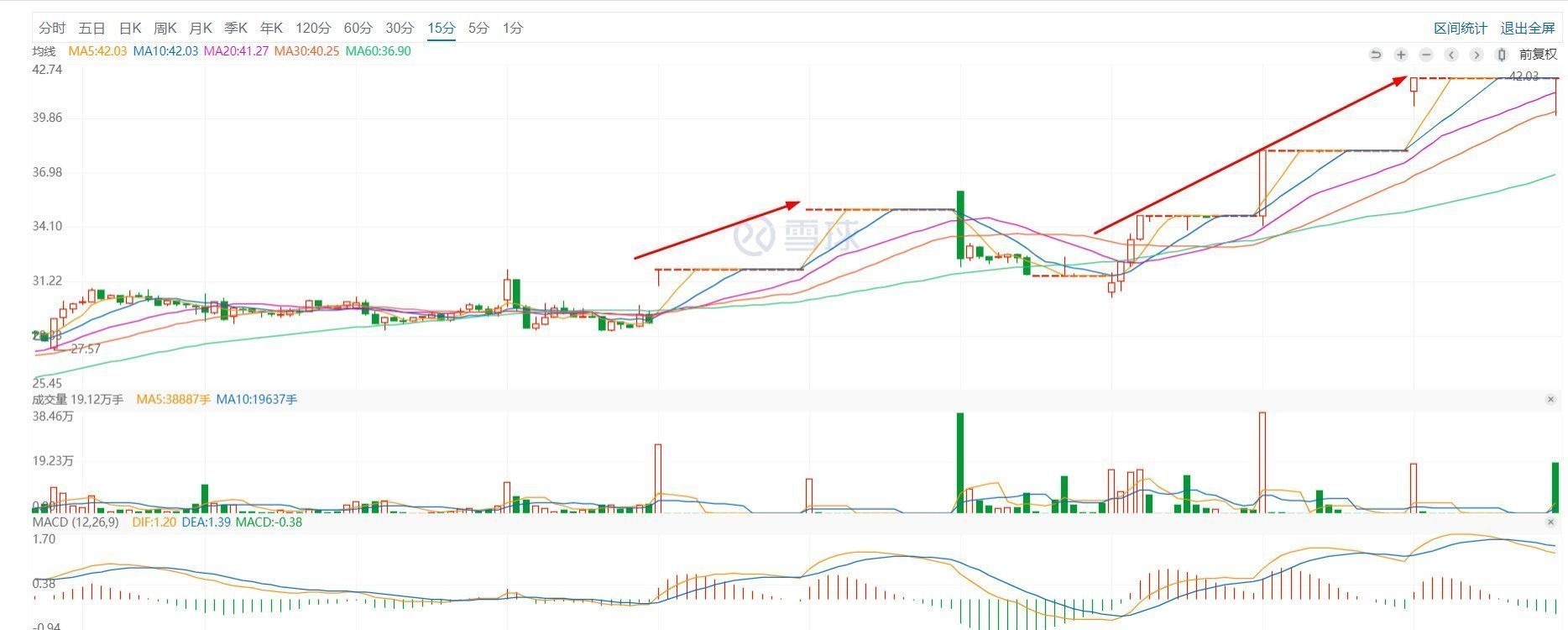
Task: Click the MA10:42.03 price legend
Action: click(x=165, y=51)
